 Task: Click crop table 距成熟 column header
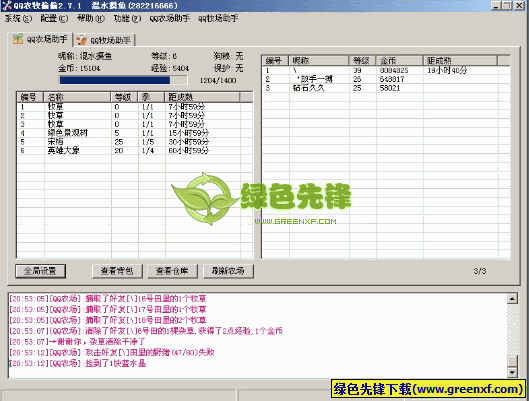click(x=202, y=97)
